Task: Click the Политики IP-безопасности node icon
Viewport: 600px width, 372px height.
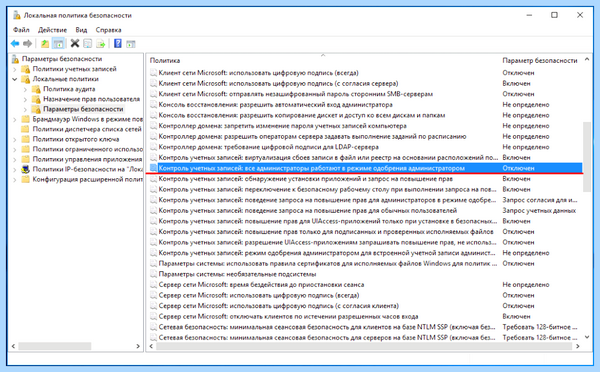Action: (x=26, y=169)
